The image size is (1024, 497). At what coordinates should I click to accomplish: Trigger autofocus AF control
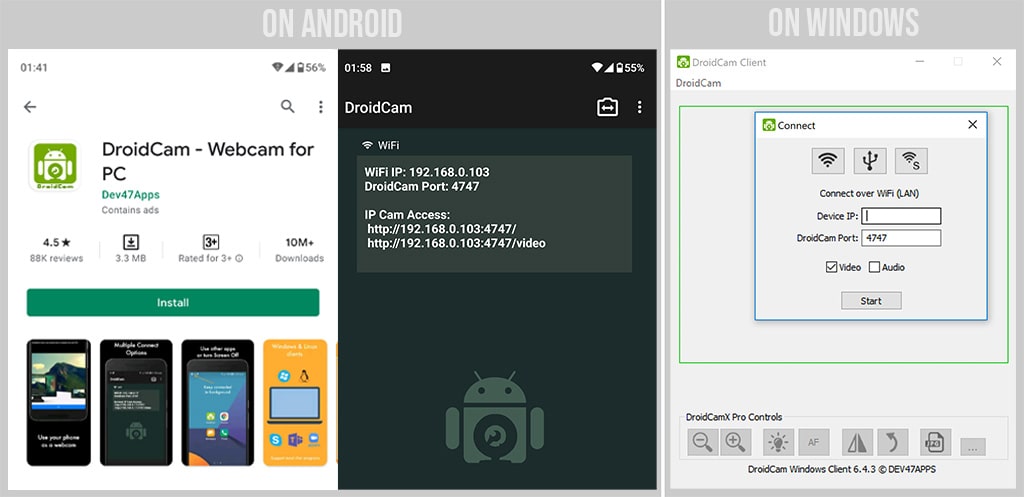[x=814, y=442]
